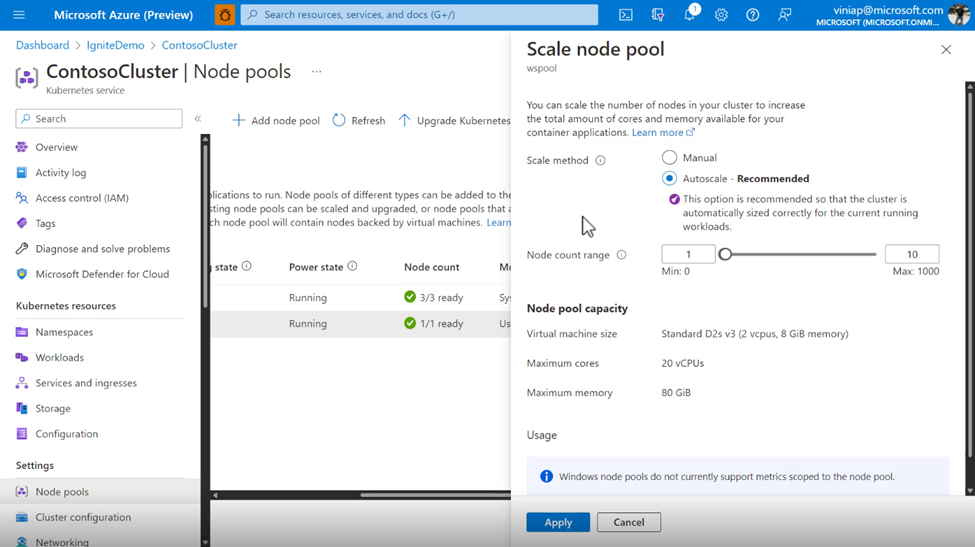
Task: Open Directories and subscriptions filter icon
Action: 657,14
